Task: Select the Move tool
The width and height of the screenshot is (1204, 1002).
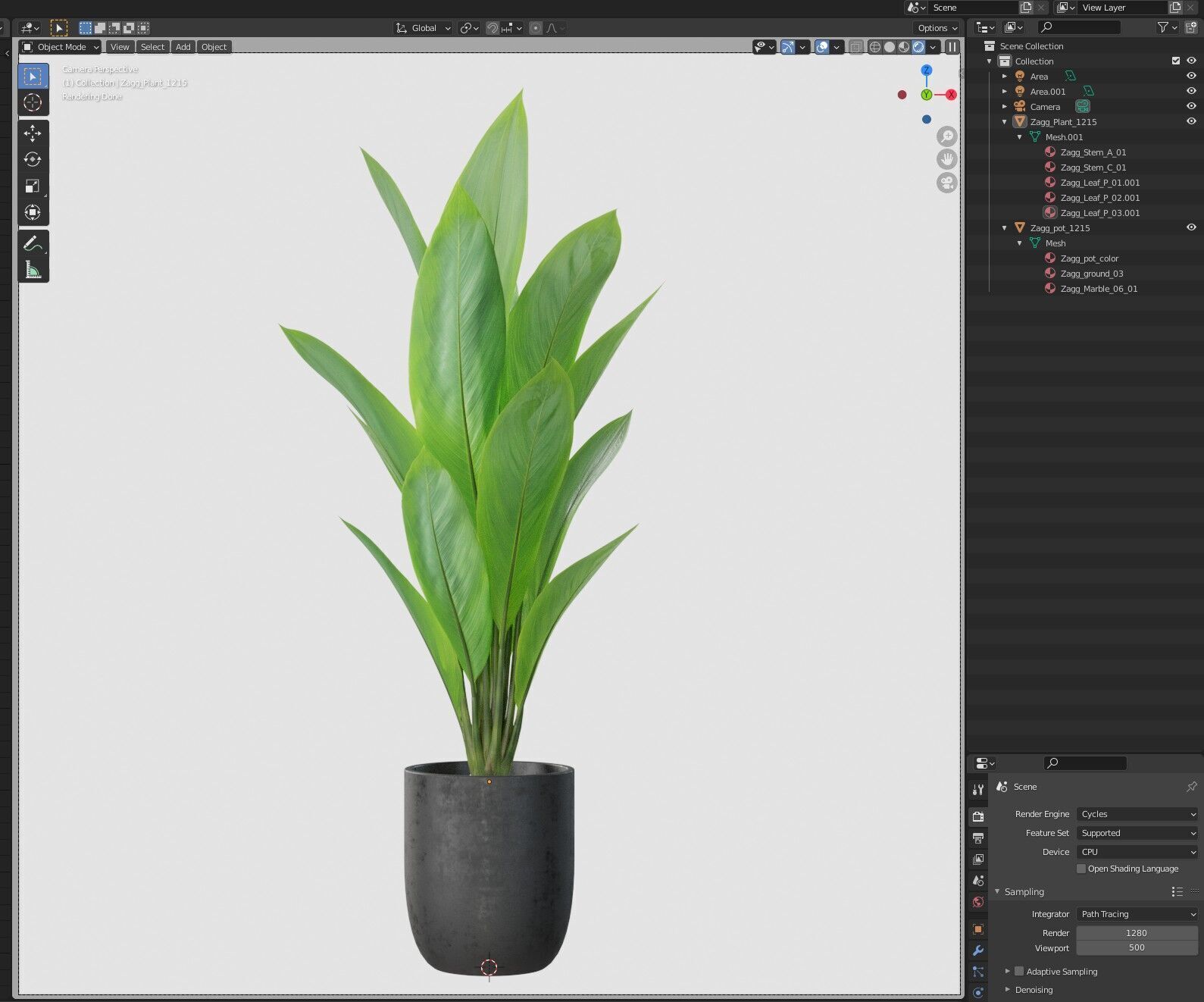Action: click(x=33, y=134)
